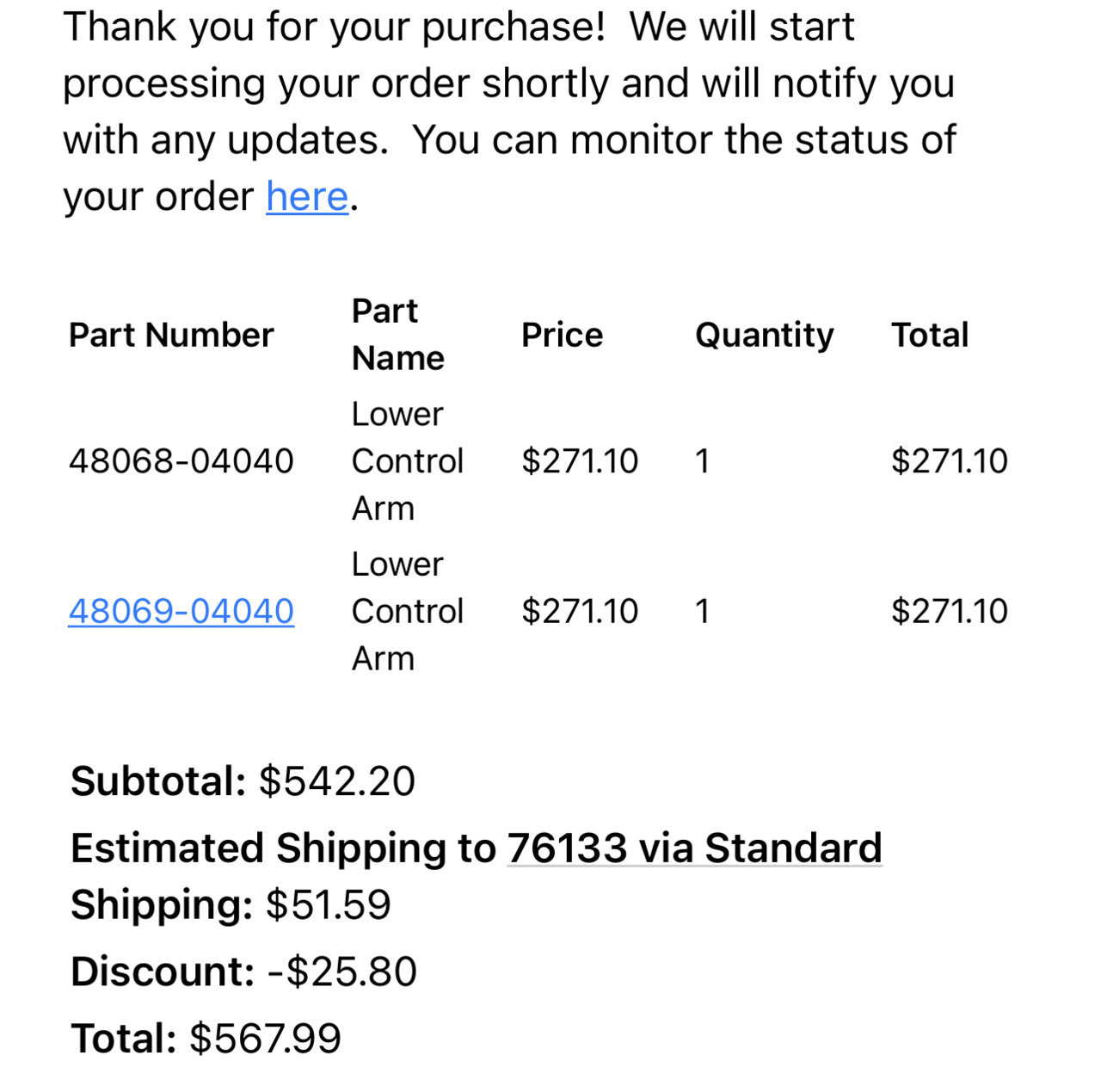This screenshot has height=1092, width=1101.
Task: Tap the second row's $271.10 total
Action: pyautogui.click(x=950, y=611)
